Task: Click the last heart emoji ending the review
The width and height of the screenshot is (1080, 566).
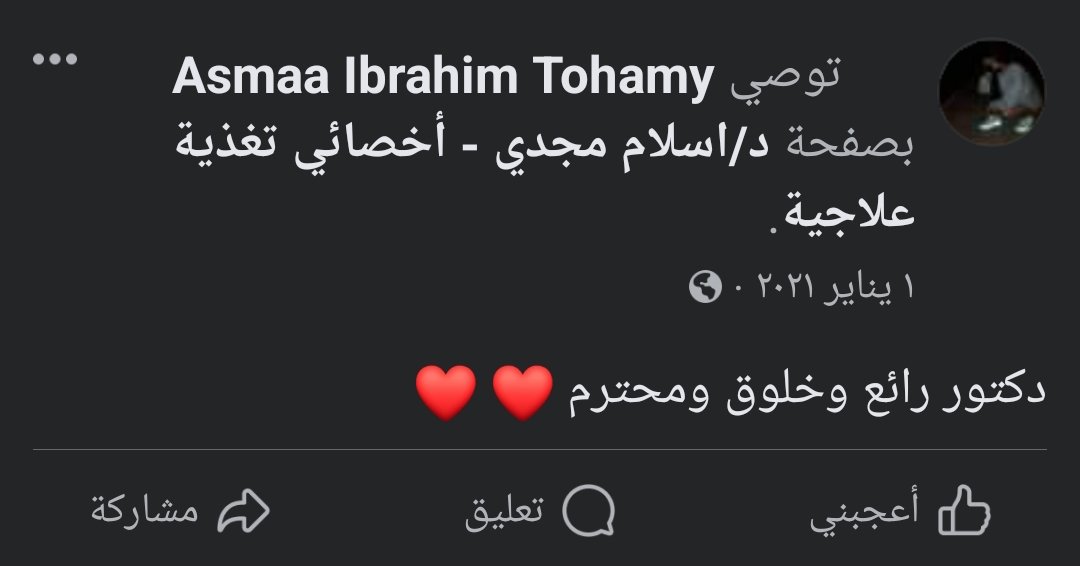Action: point(445,393)
